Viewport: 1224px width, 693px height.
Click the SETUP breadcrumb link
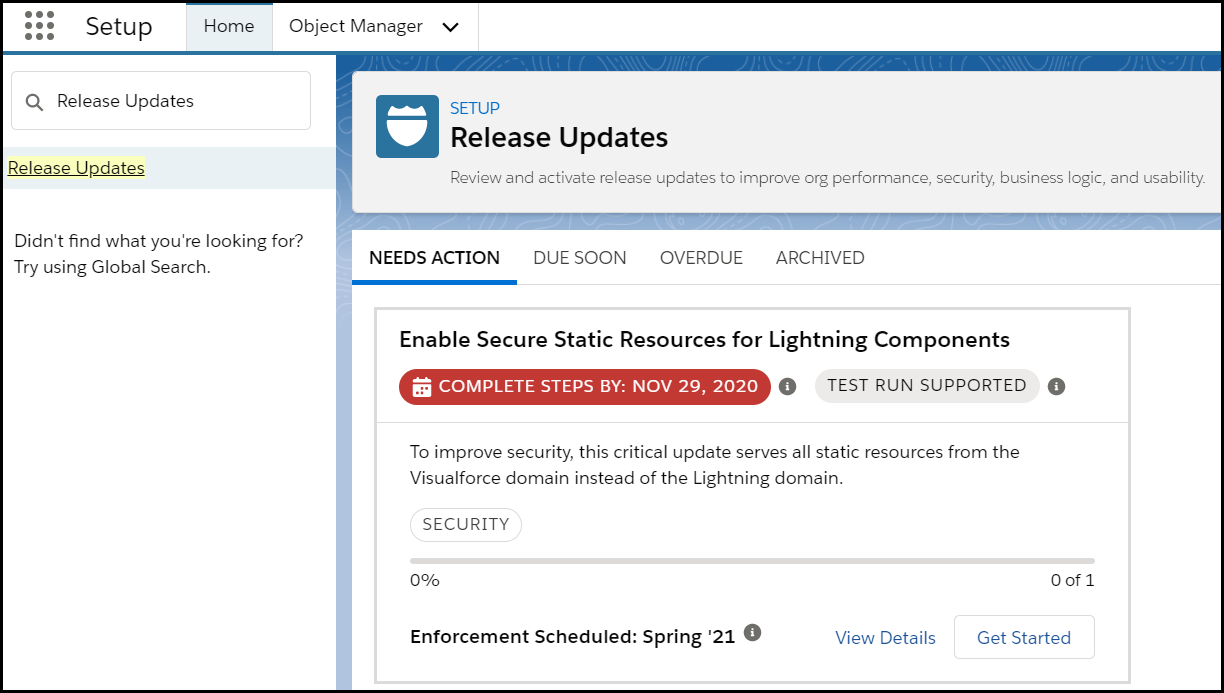(475, 108)
